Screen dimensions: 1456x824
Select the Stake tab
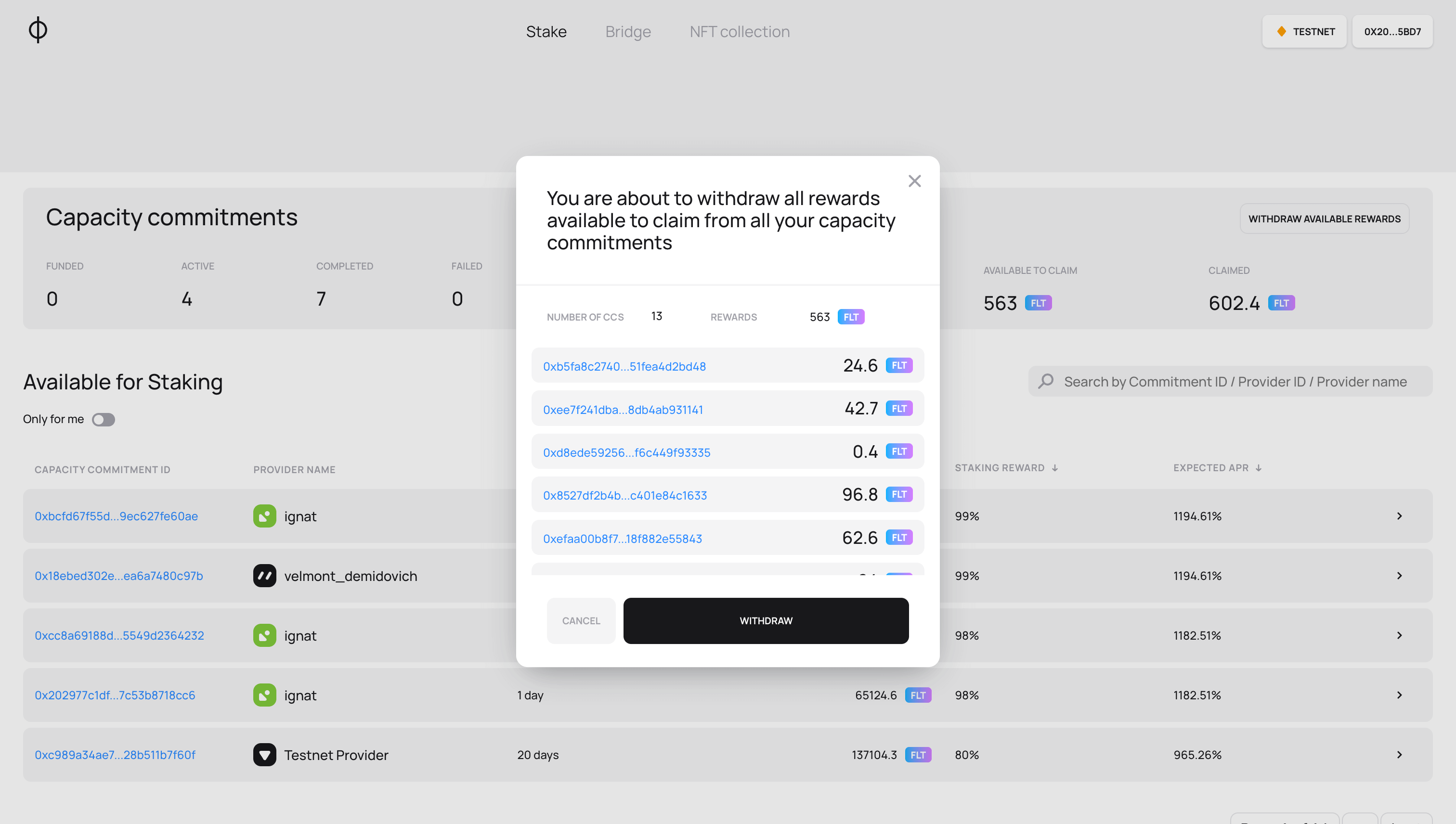pos(546,31)
